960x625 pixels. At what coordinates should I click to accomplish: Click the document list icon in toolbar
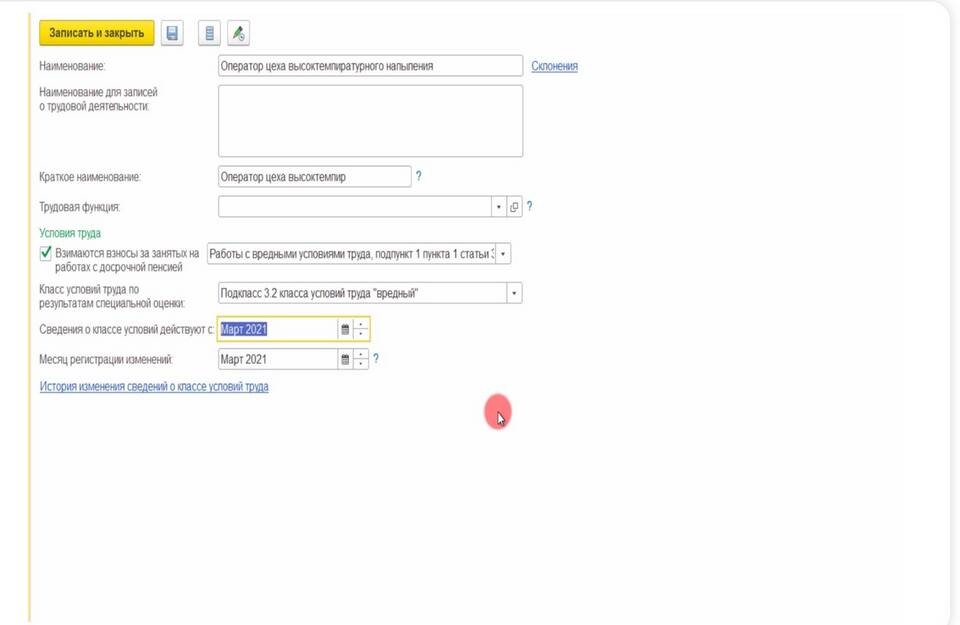click(209, 33)
